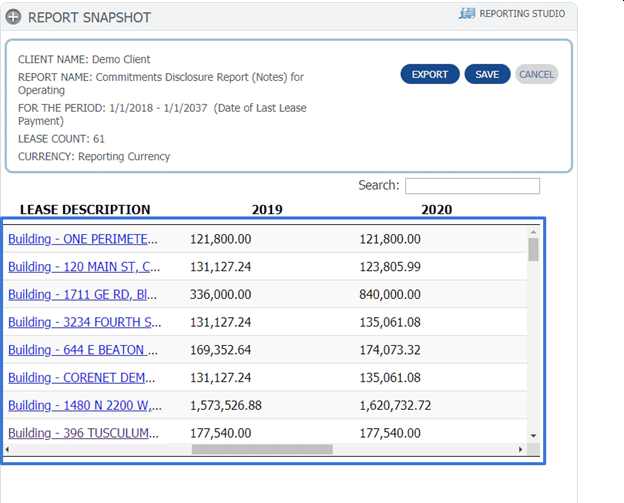Open the Building - 120 MAIN ST lease

tap(83, 267)
